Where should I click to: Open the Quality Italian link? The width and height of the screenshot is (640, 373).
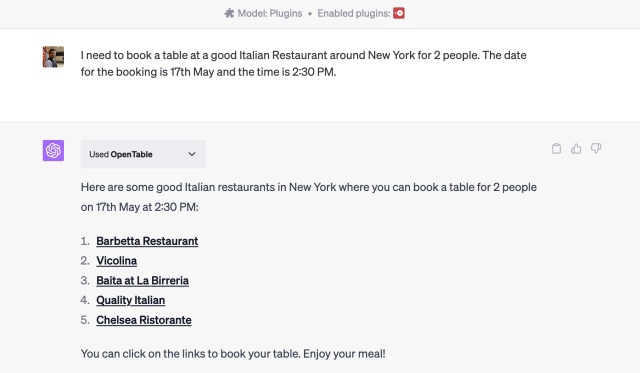click(x=131, y=300)
